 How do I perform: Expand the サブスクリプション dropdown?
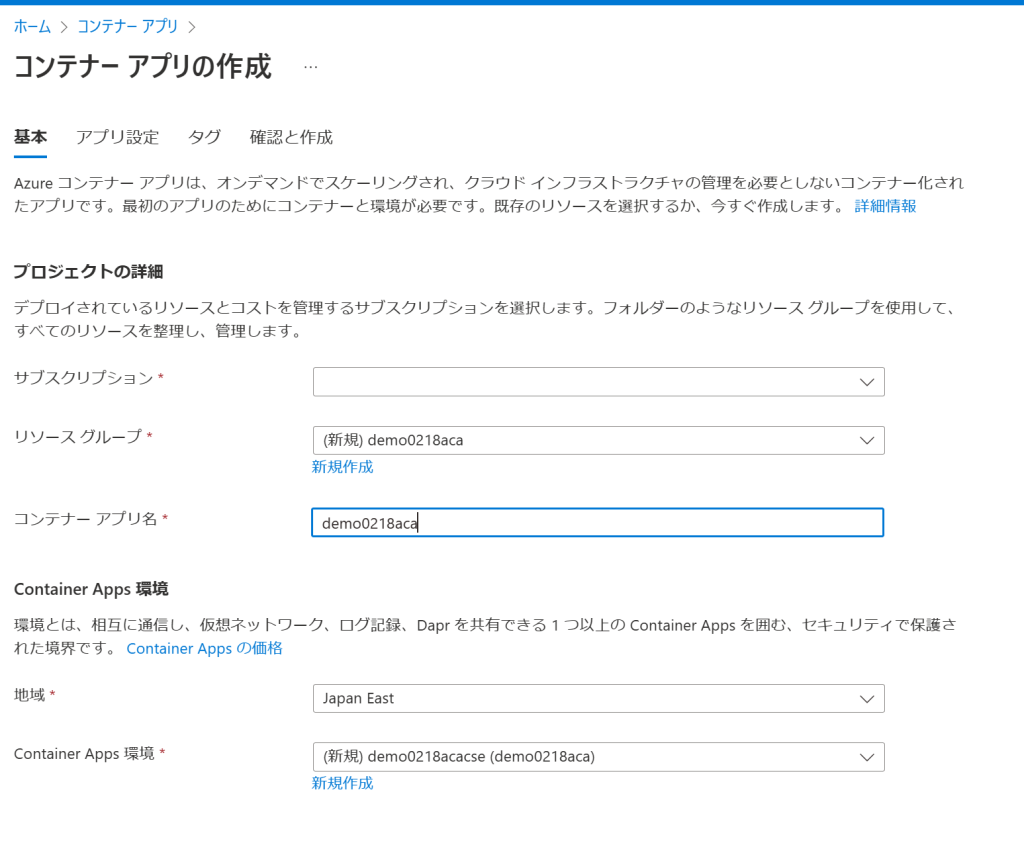tap(598, 382)
